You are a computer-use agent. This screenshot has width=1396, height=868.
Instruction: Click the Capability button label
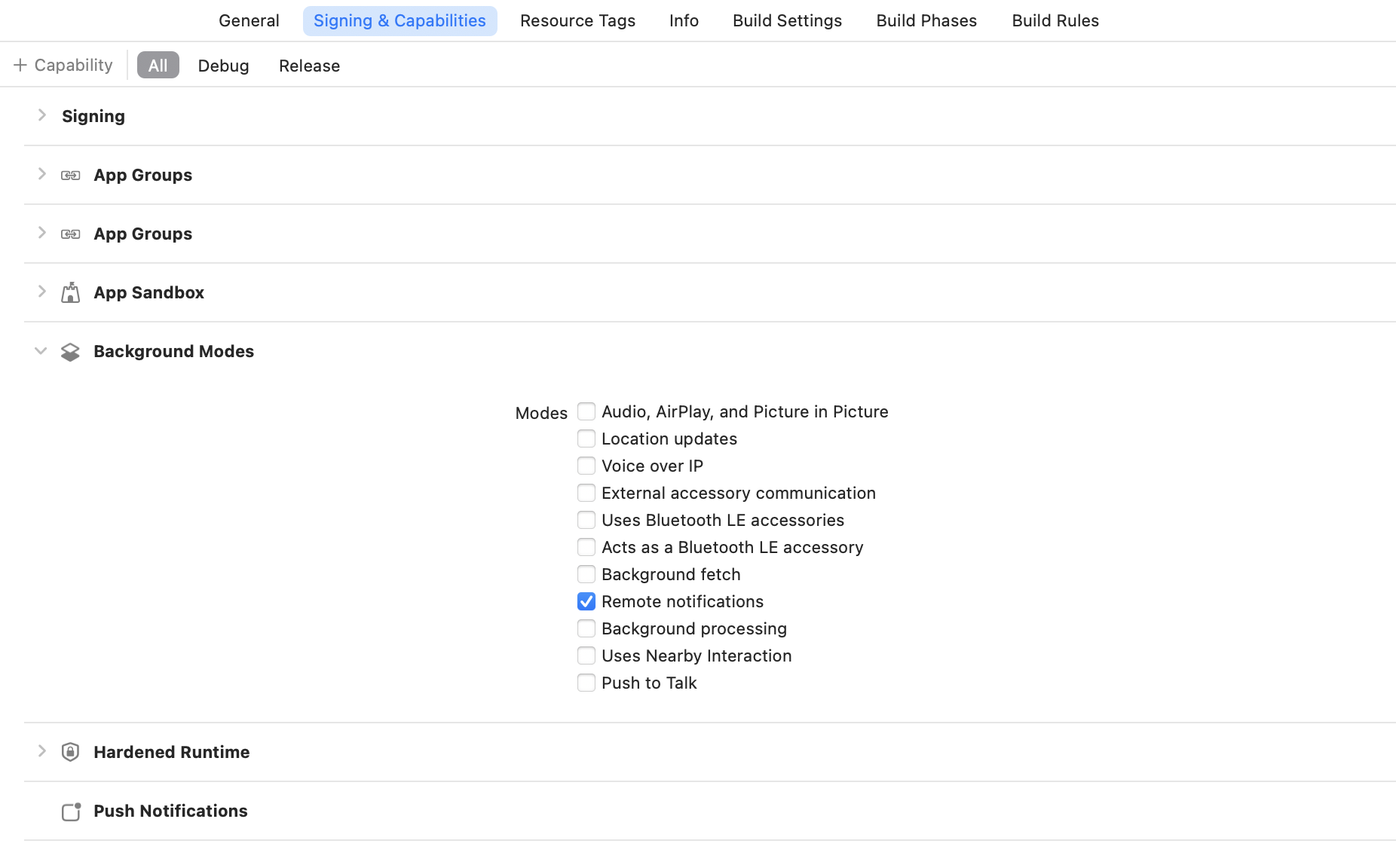click(x=73, y=65)
